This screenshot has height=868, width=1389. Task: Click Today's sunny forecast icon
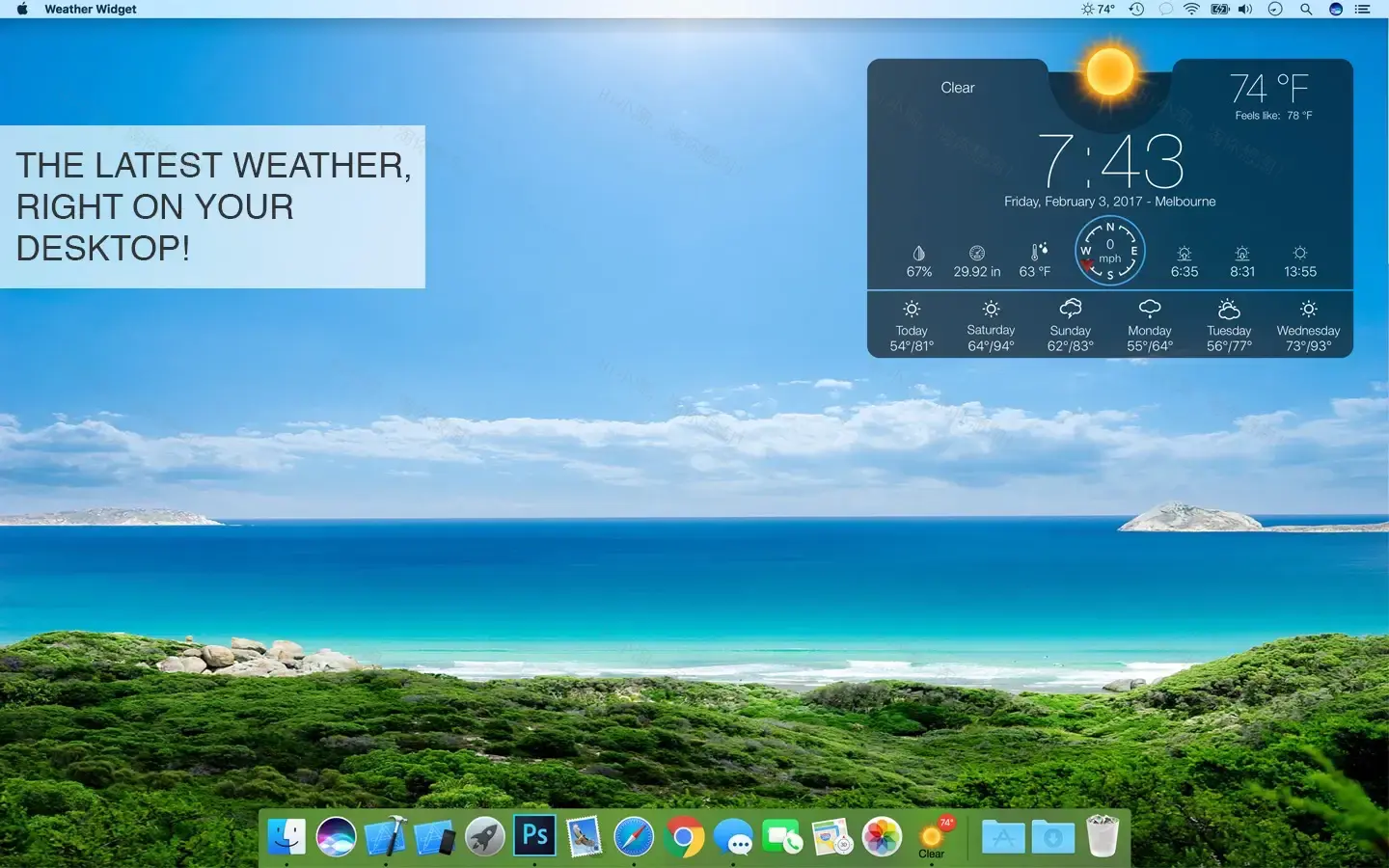(911, 308)
